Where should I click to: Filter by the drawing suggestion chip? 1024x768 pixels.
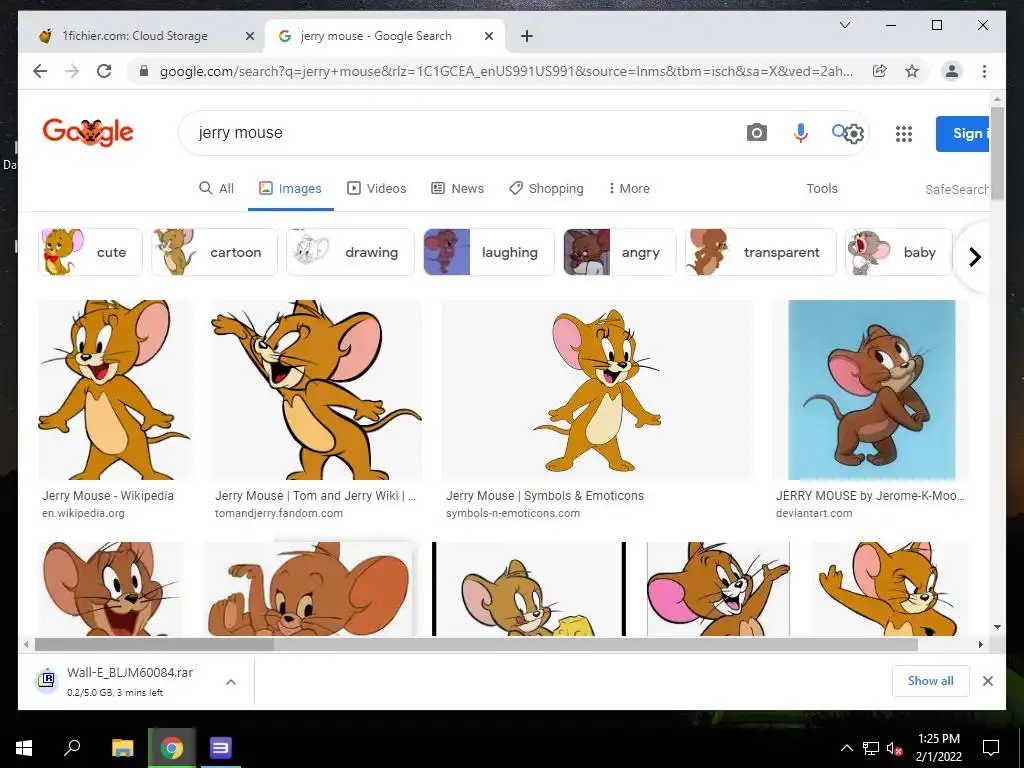[x=351, y=252]
